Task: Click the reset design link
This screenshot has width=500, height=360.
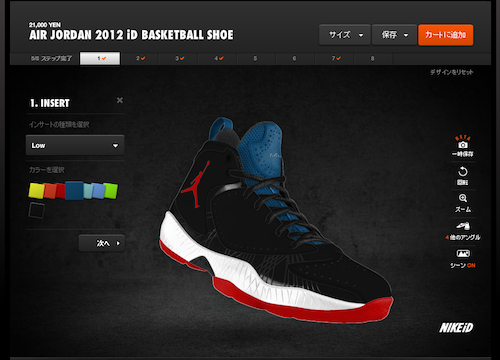Action: click(x=451, y=72)
